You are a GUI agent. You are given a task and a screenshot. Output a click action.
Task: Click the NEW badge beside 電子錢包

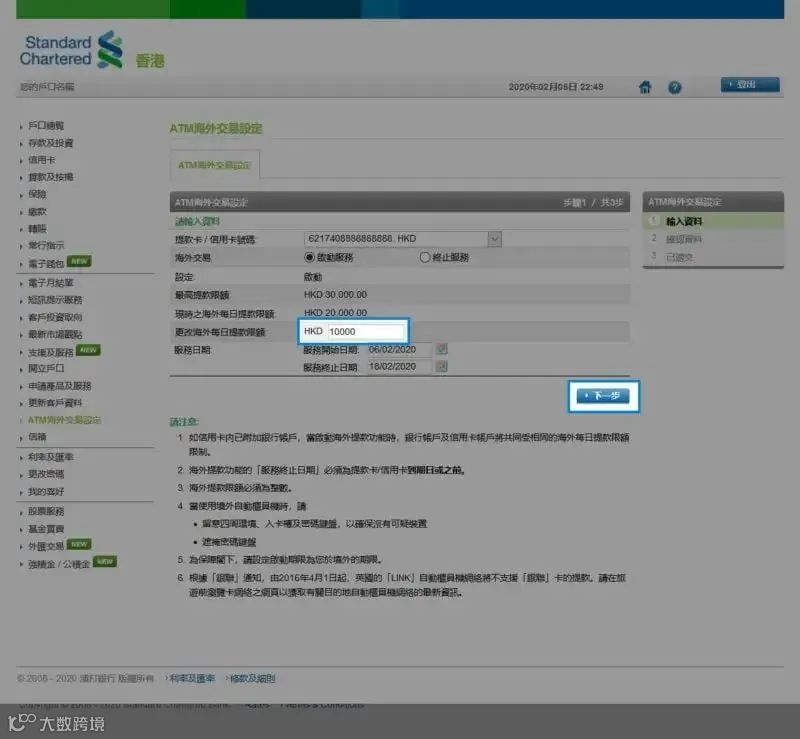(x=79, y=261)
